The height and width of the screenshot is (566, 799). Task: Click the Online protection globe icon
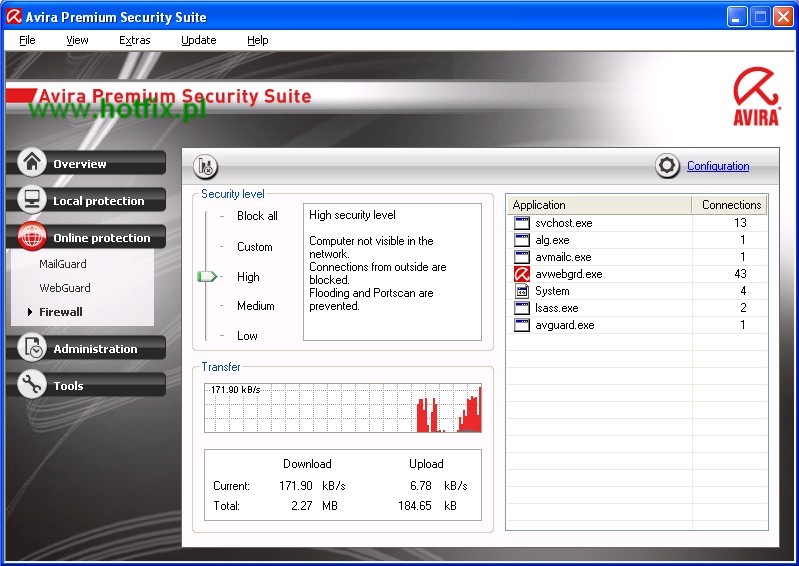pos(32,237)
